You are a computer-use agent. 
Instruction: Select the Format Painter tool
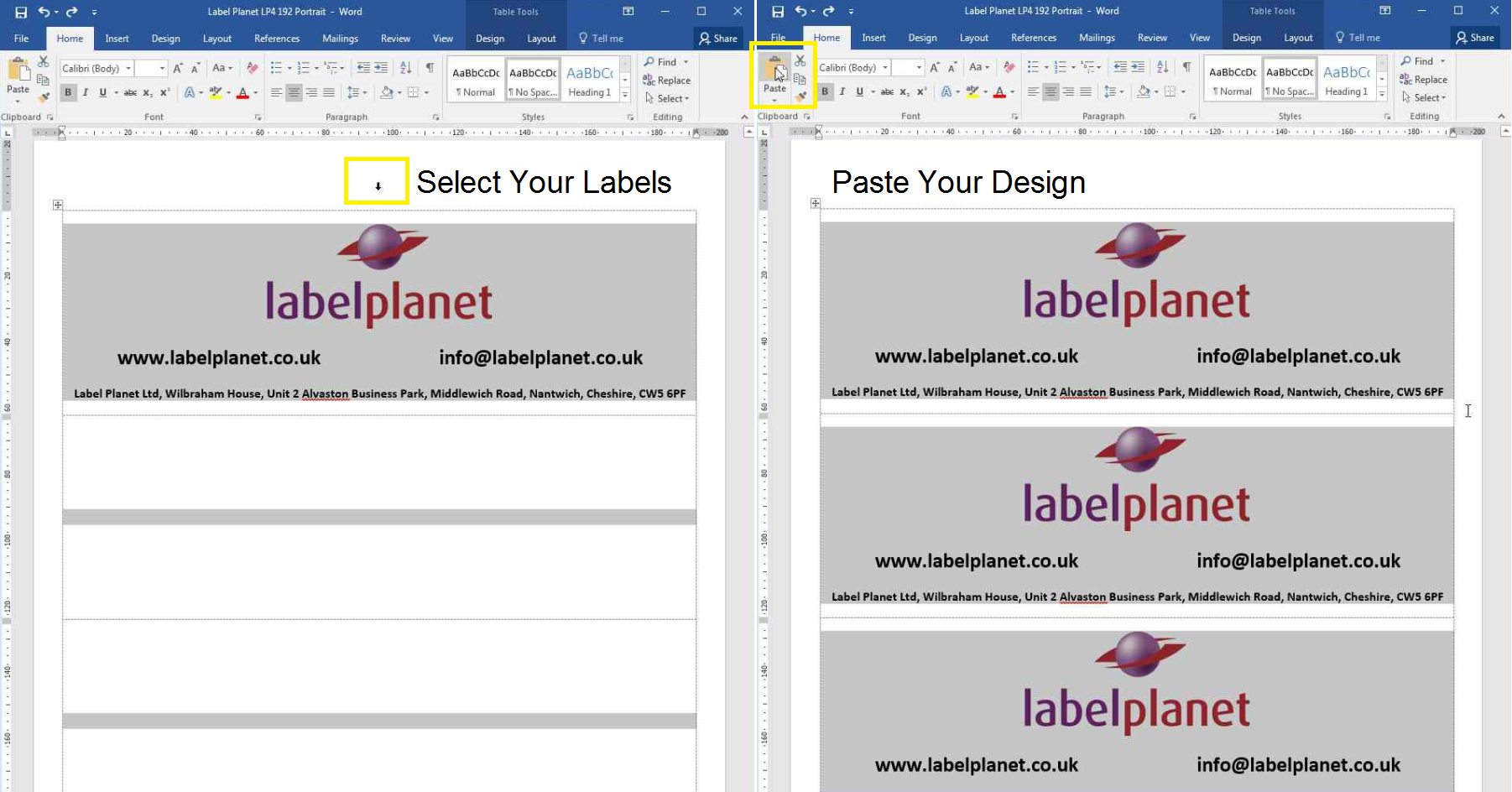[x=44, y=97]
